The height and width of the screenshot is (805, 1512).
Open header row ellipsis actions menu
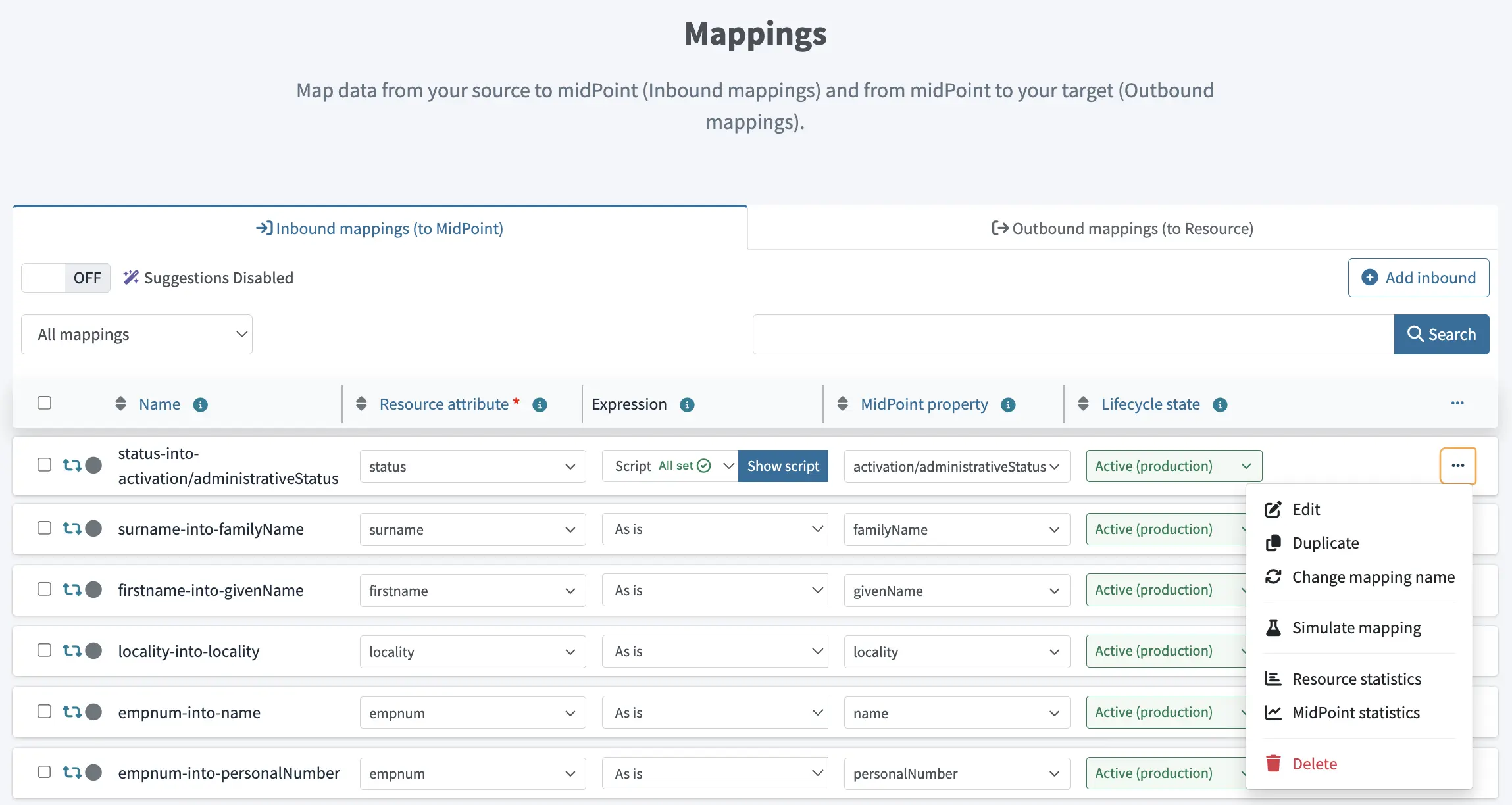[1457, 403]
